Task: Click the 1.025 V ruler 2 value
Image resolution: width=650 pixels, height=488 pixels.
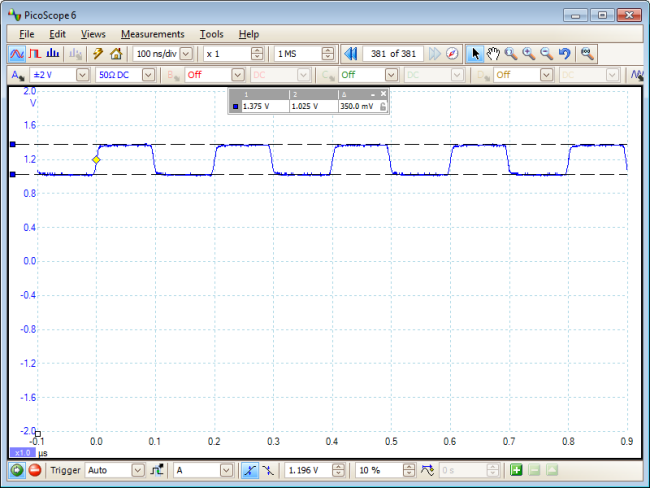Action: (x=305, y=107)
